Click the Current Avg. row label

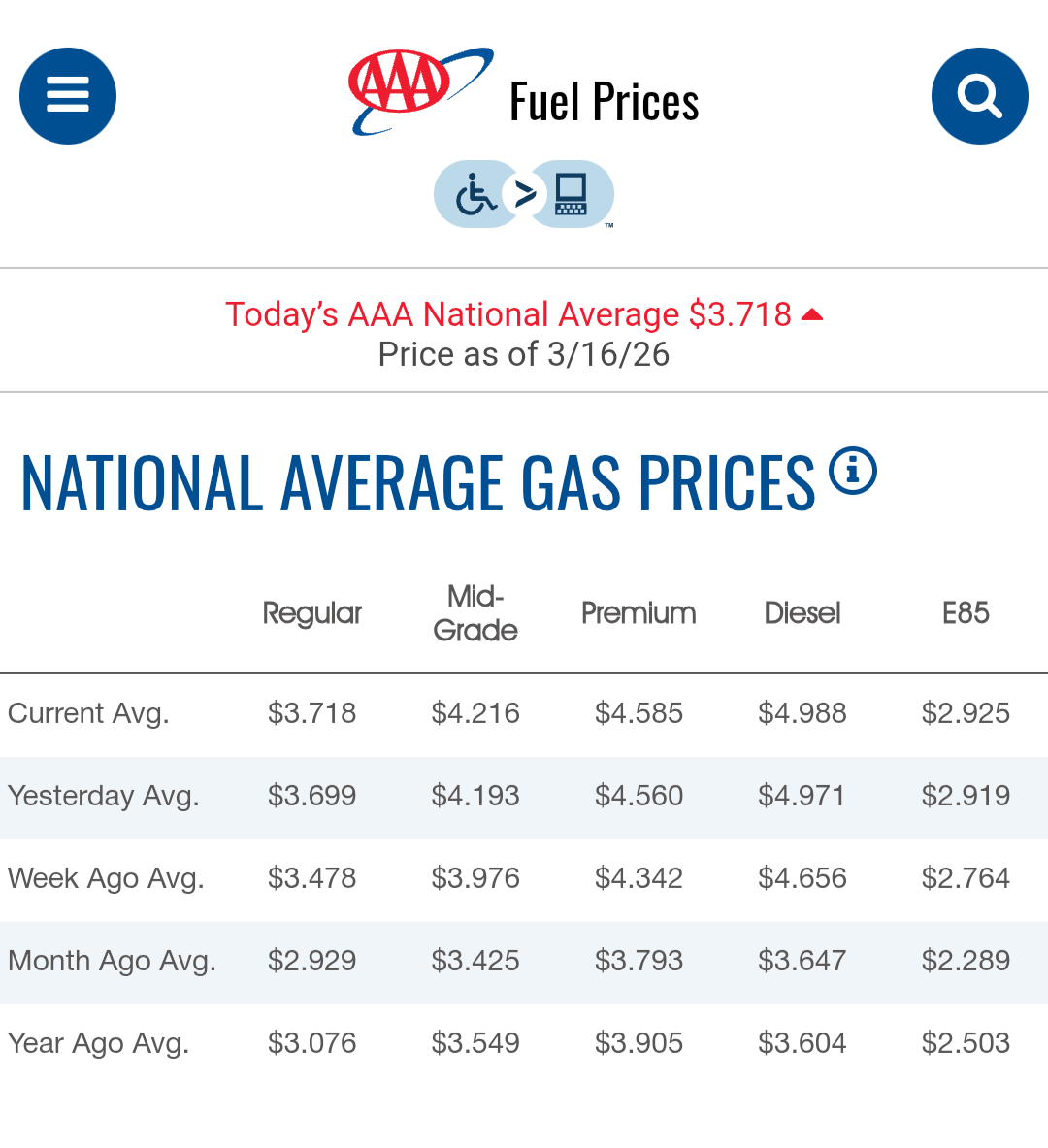[x=88, y=713]
